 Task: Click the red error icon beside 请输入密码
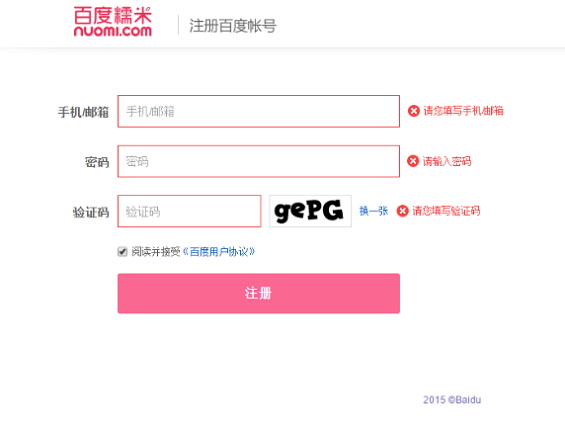tap(413, 161)
